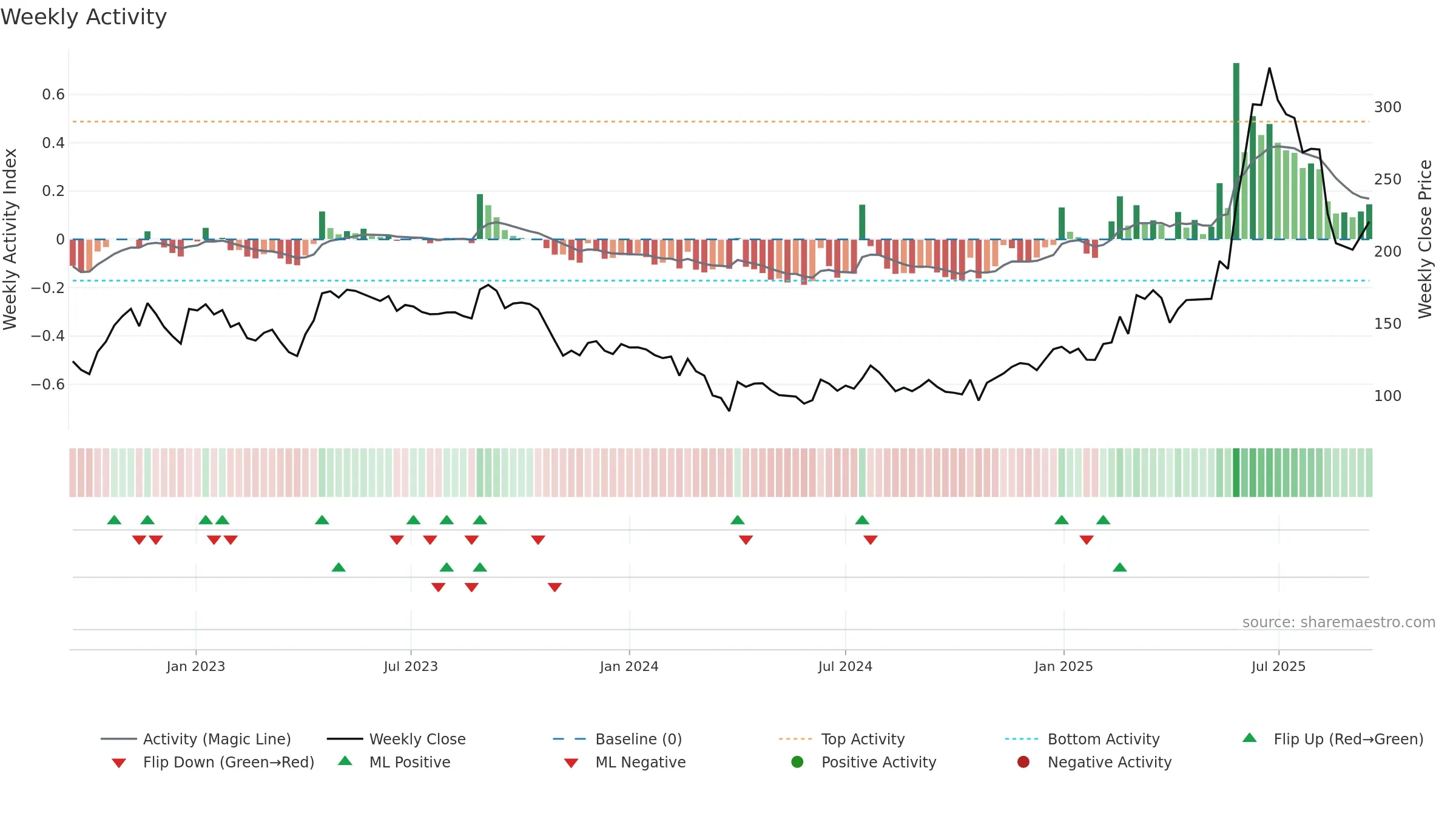Toggle the Bottom Activity legend entry
Viewport: 1456px width, 819px height.
pyautogui.click(x=1082, y=739)
